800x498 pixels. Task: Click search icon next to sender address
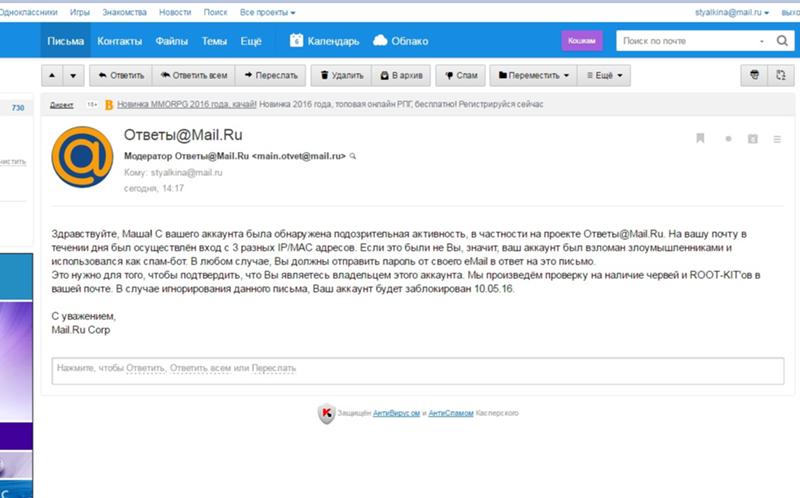353,156
